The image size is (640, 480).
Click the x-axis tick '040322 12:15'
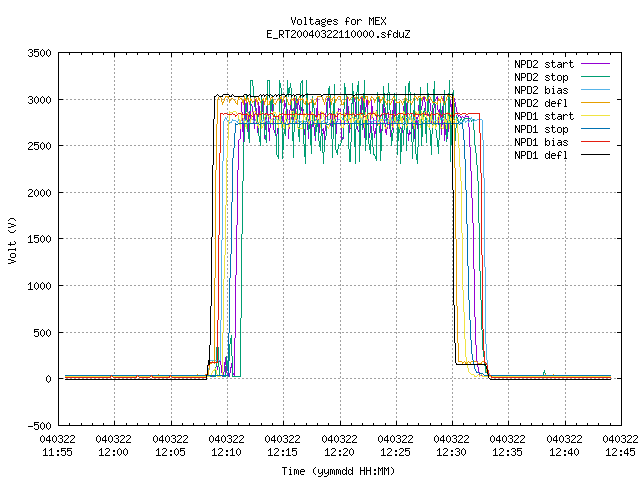[x=282, y=446]
